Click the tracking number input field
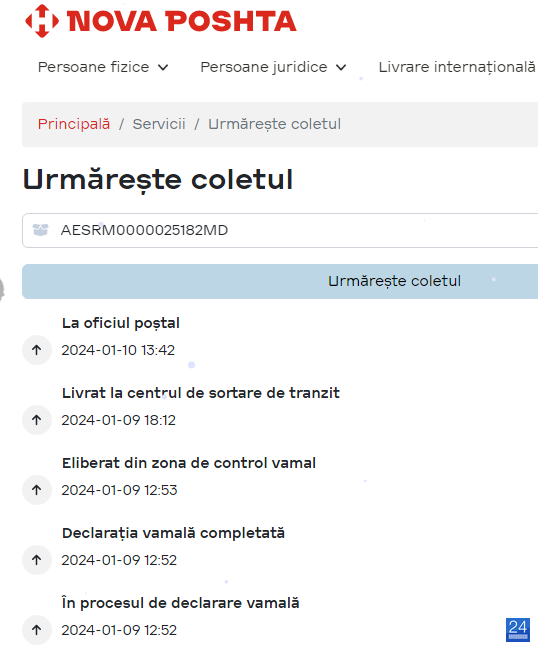Image resolution: width=538 pixels, height=650 pixels. point(280,230)
